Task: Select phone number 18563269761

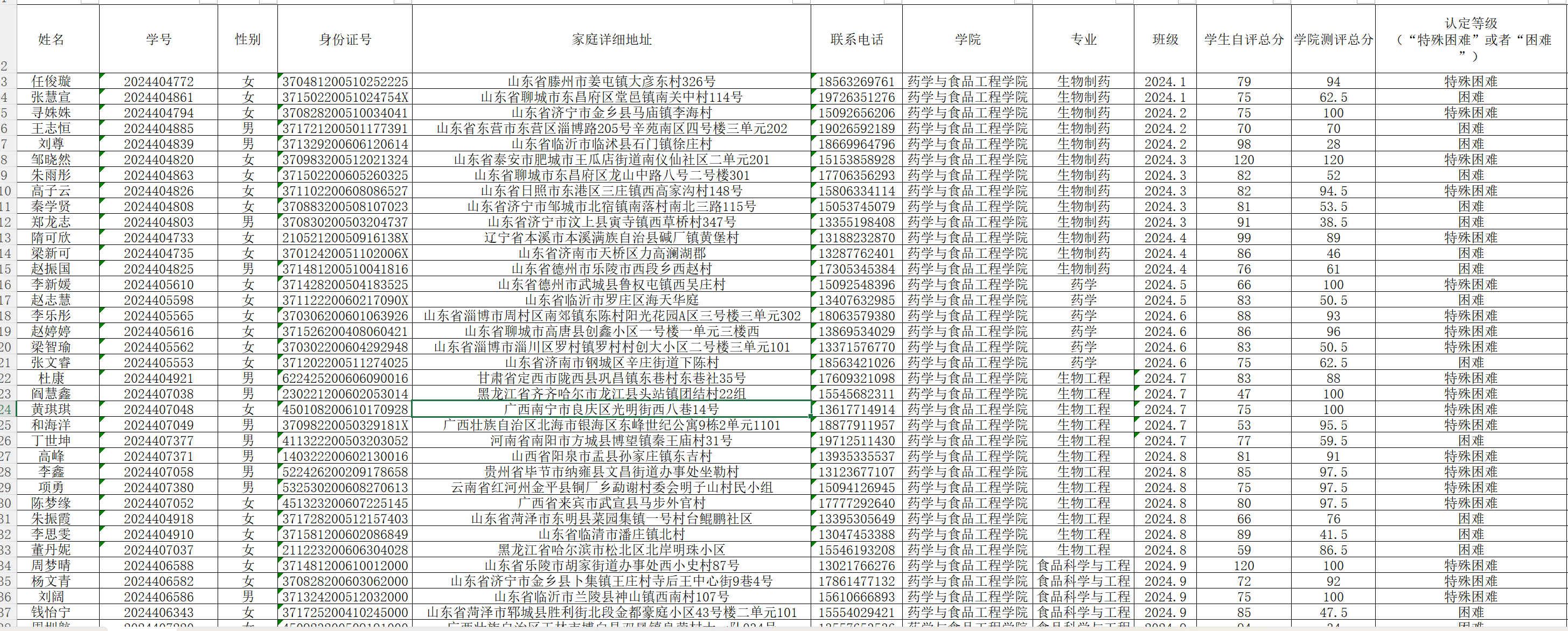Action: [x=856, y=81]
